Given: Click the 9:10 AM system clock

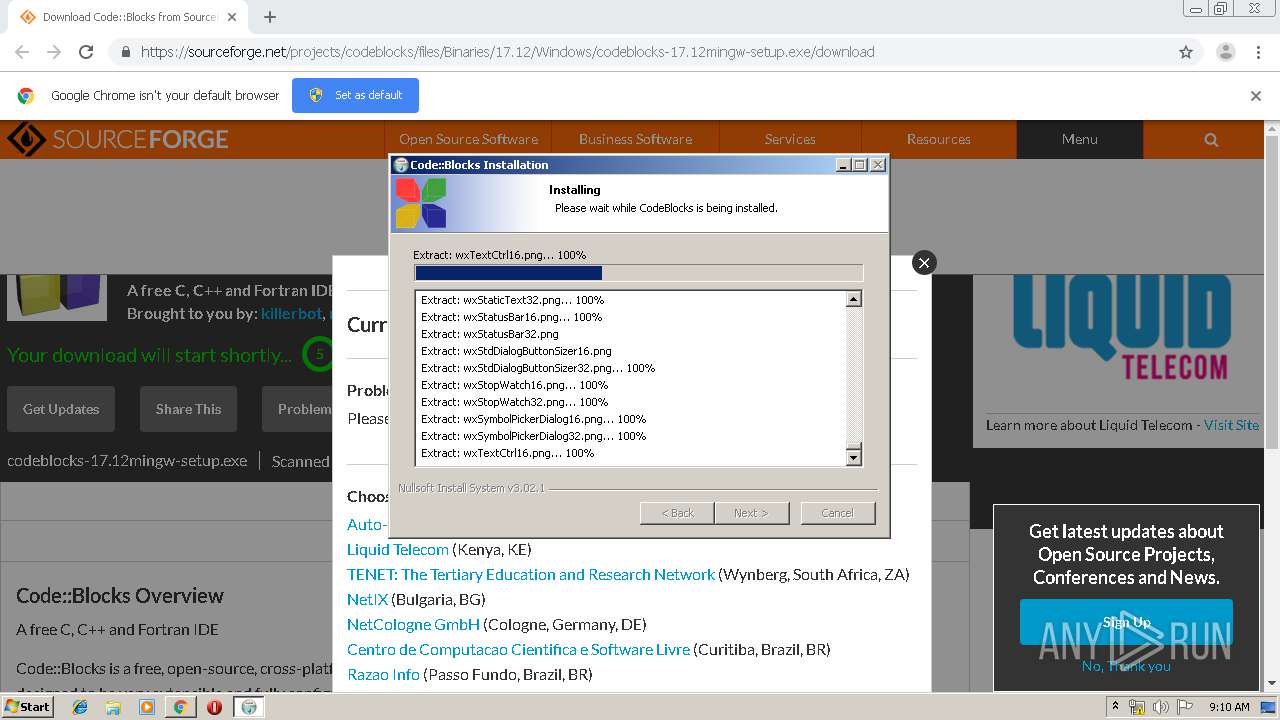Looking at the screenshot, I should tap(1229, 707).
